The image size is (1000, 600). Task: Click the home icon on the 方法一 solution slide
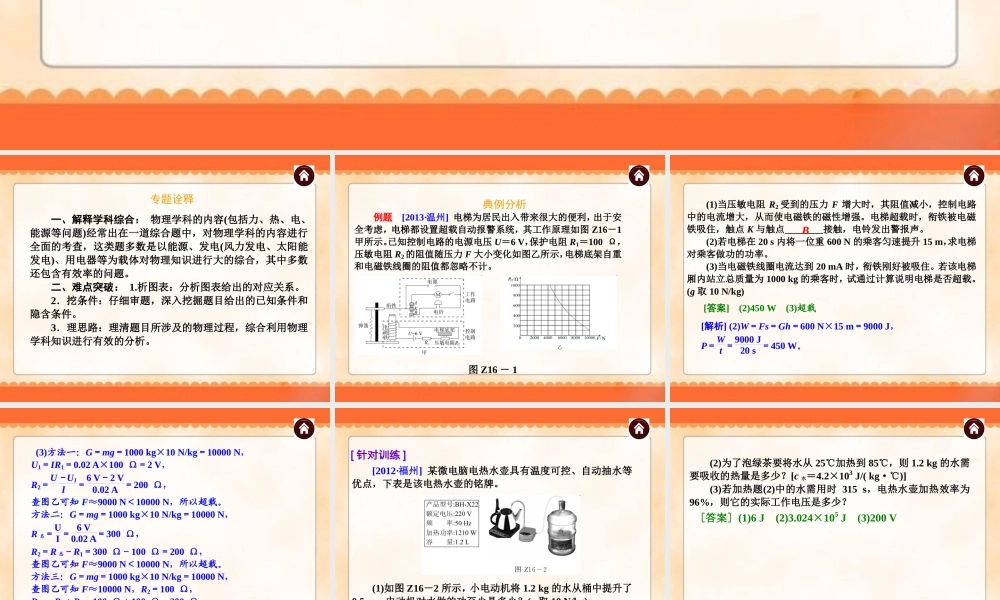click(x=304, y=427)
